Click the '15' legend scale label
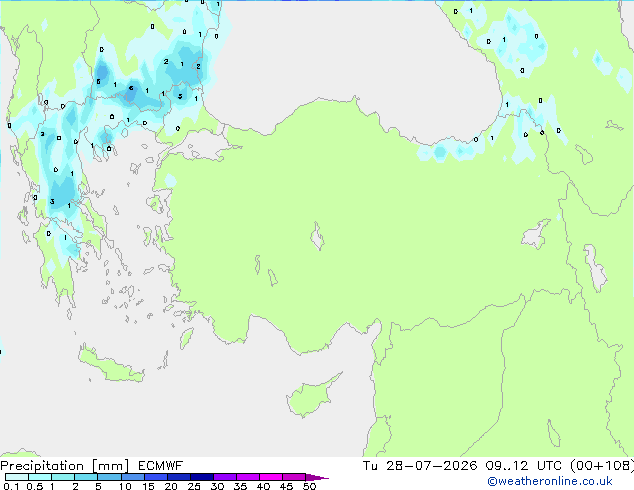The width and height of the screenshot is (634, 490). click(x=148, y=486)
